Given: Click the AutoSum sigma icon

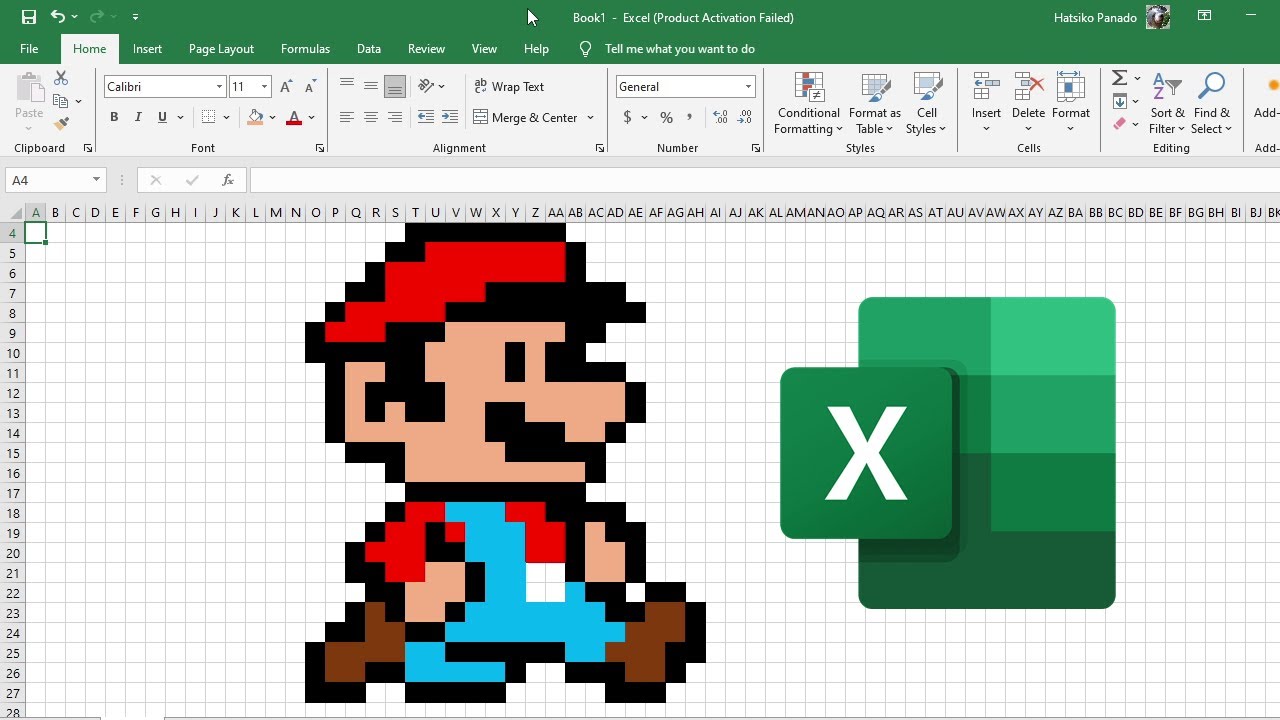Looking at the screenshot, I should click(x=1120, y=78).
